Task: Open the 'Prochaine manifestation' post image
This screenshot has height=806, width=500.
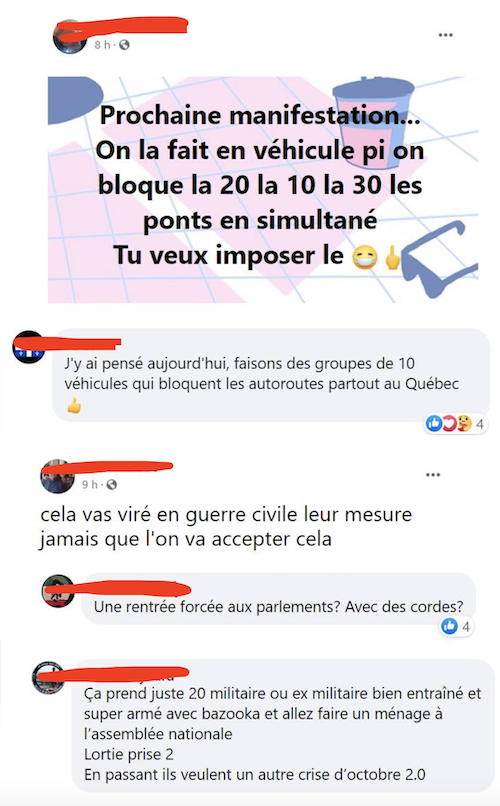Action: [x=263, y=190]
